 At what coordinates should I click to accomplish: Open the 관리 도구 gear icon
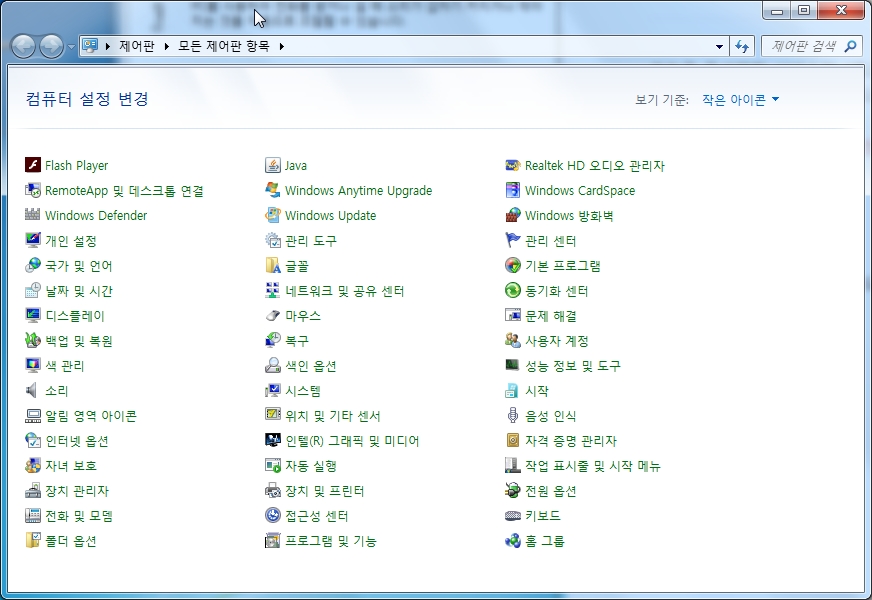coord(272,240)
